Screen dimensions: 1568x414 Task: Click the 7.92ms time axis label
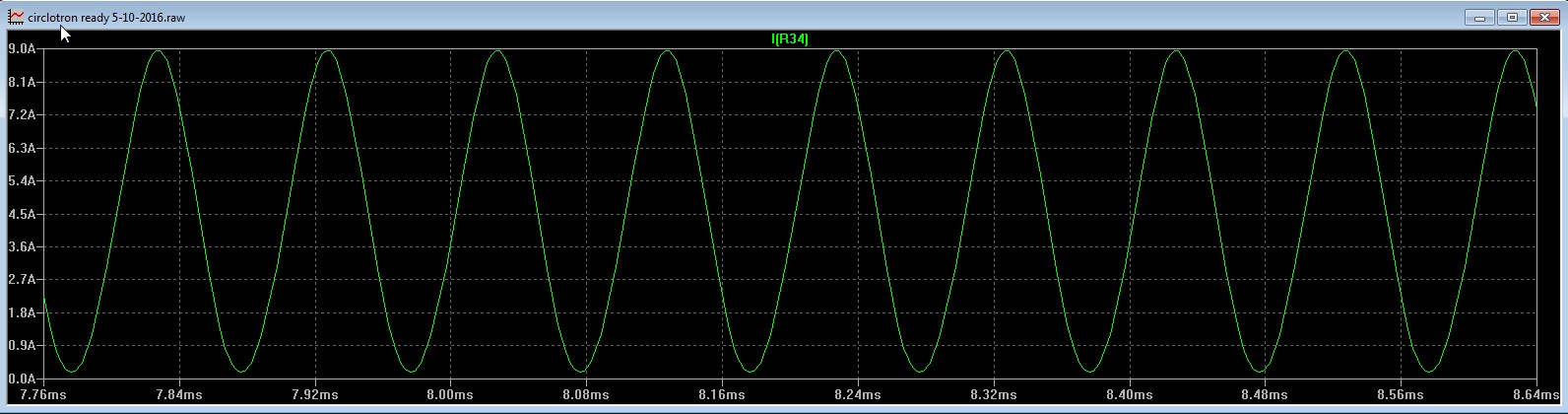(x=315, y=394)
